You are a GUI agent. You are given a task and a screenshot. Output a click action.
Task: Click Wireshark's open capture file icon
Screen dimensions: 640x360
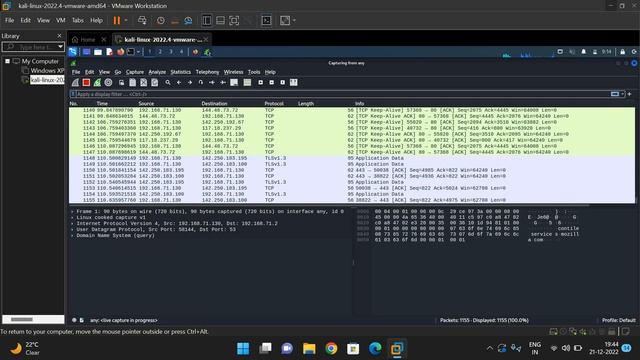[x=121, y=82]
